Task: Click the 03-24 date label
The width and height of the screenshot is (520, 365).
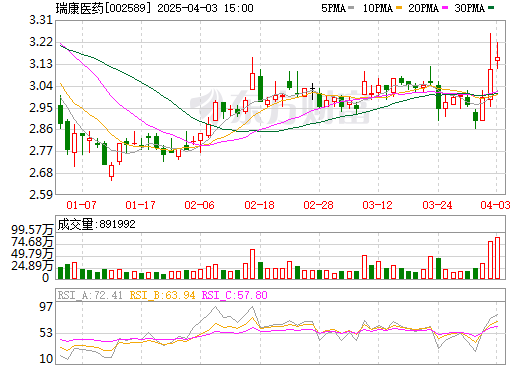Action: [437, 205]
